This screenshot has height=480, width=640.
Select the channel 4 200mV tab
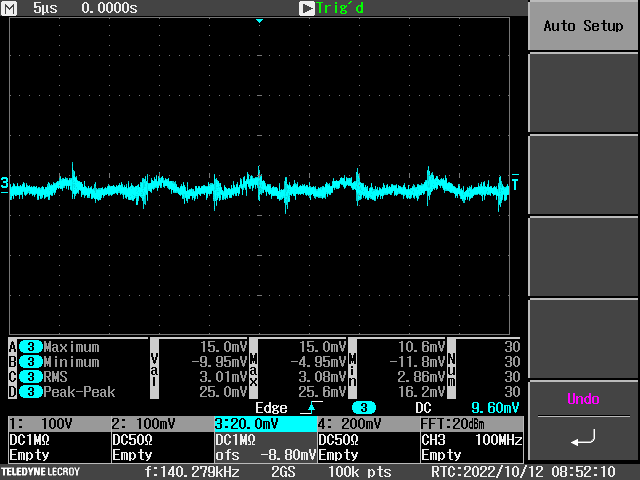[367, 424]
